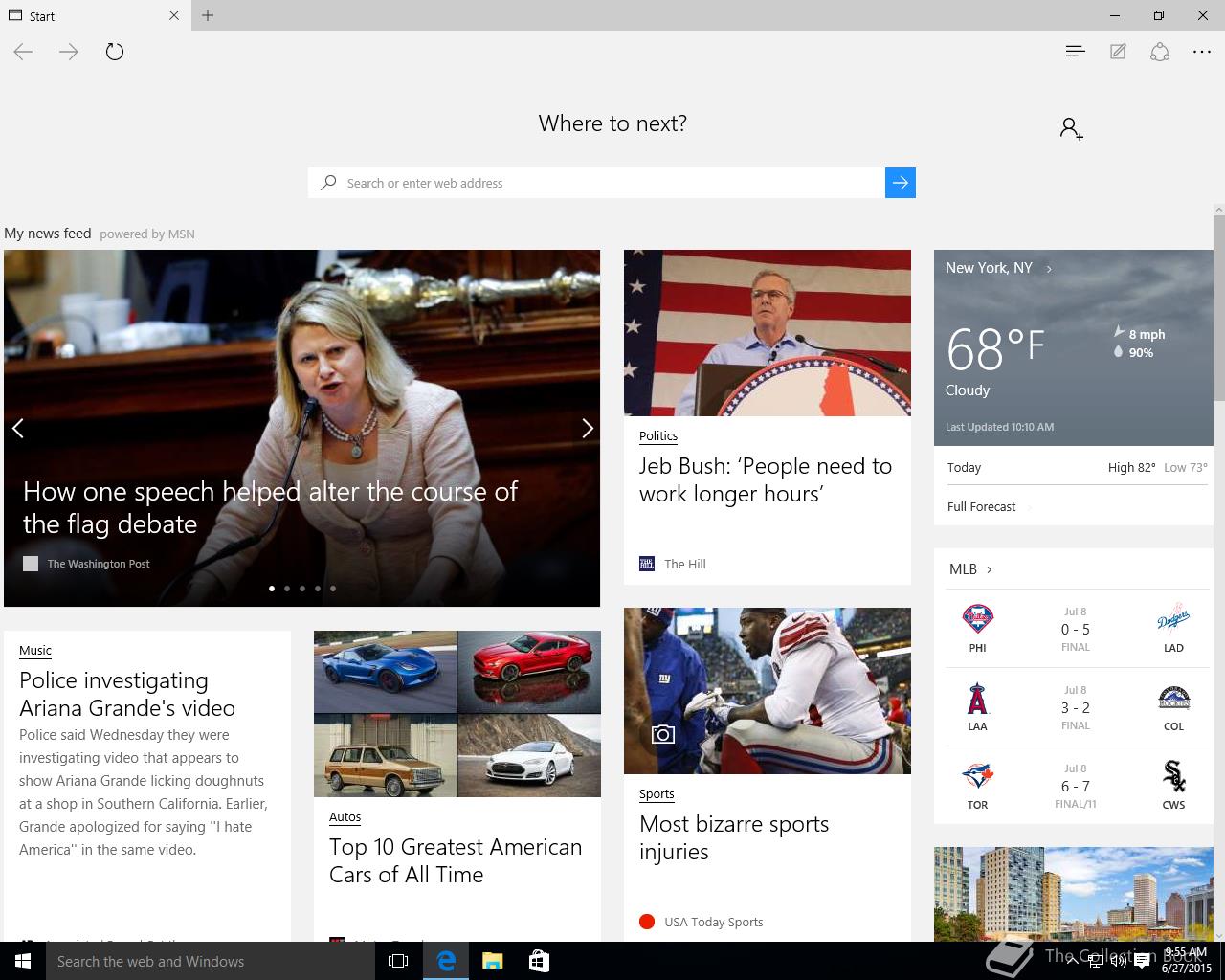Open a new tab with plus button
The image size is (1225, 980).
tap(208, 15)
